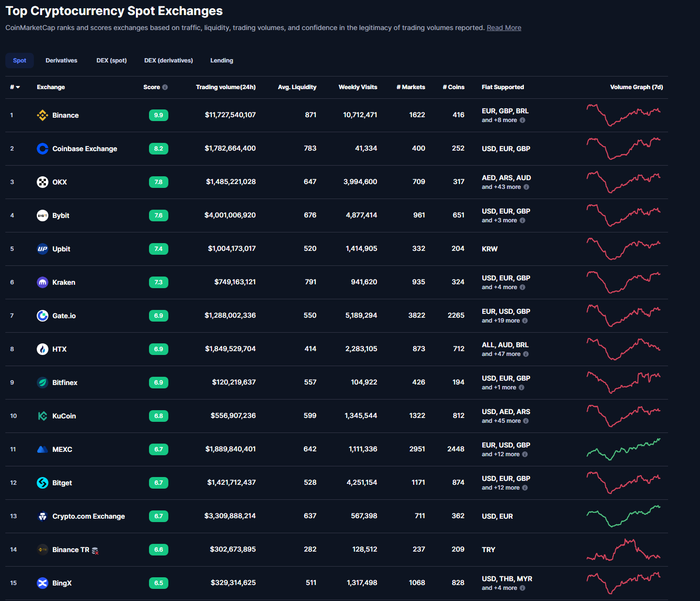The image size is (700, 601).
Task: Click info icon next to OKX's +43 more
Action: coord(526,187)
